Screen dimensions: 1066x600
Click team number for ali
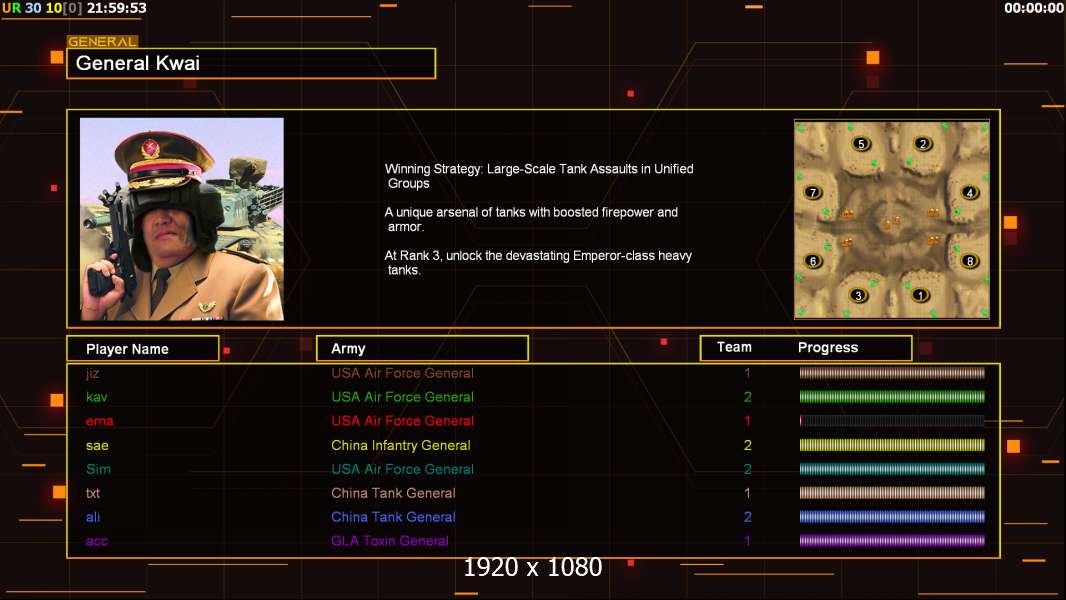tap(747, 517)
